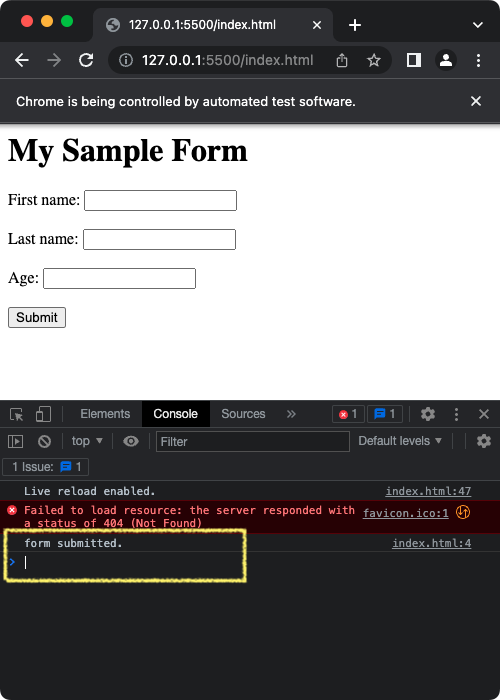The image size is (500, 700).
Task: Expand the tab search chevron
Action: tap(478, 25)
